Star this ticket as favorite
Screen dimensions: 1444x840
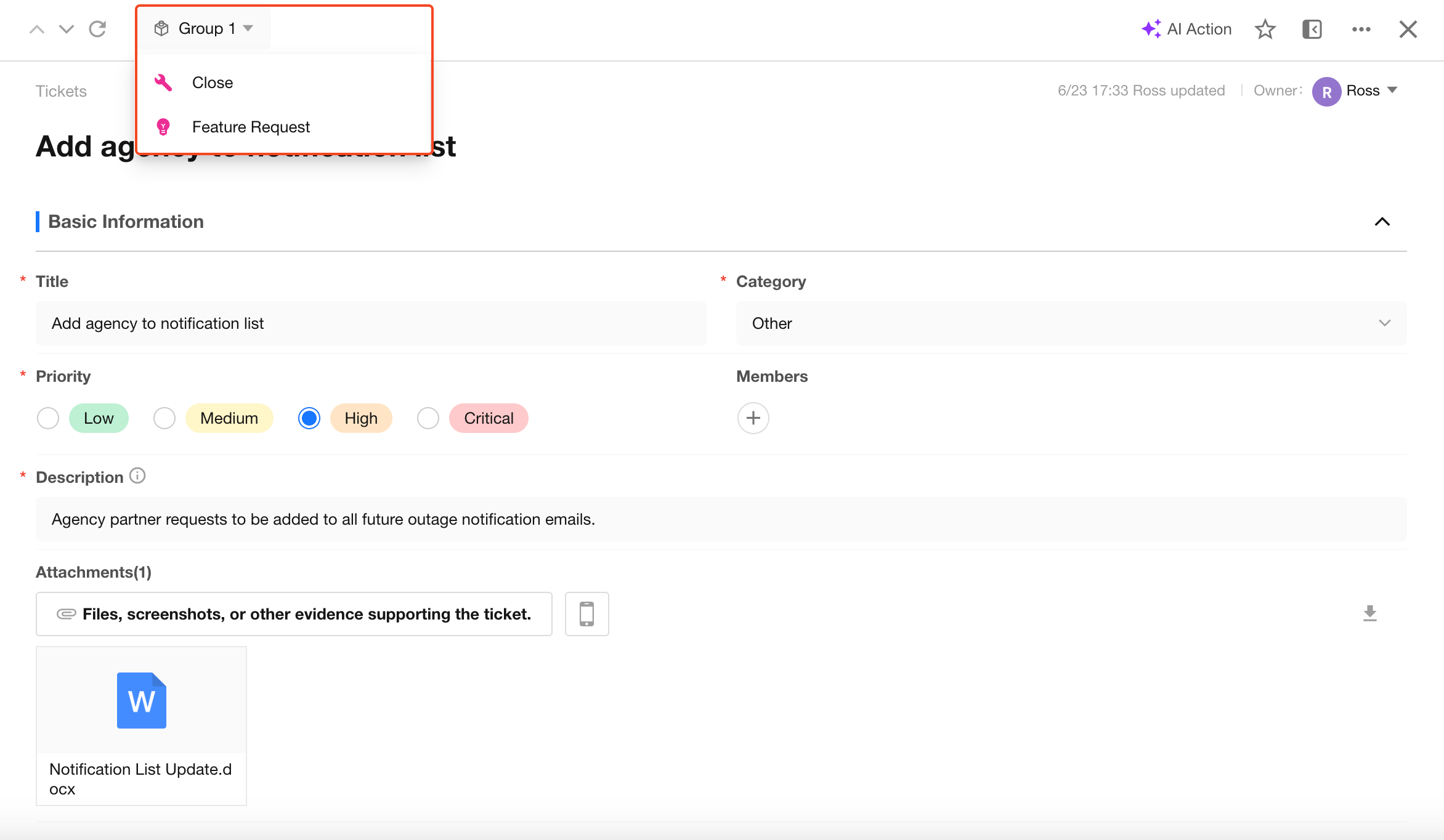tap(1265, 29)
